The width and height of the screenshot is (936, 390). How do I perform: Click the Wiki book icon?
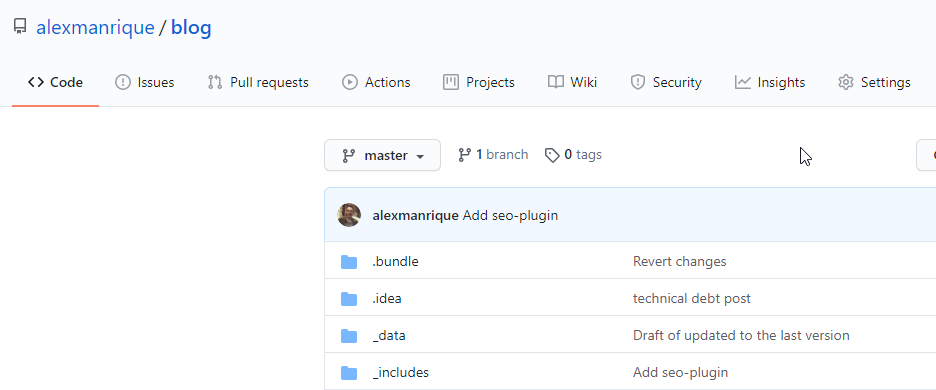[556, 82]
